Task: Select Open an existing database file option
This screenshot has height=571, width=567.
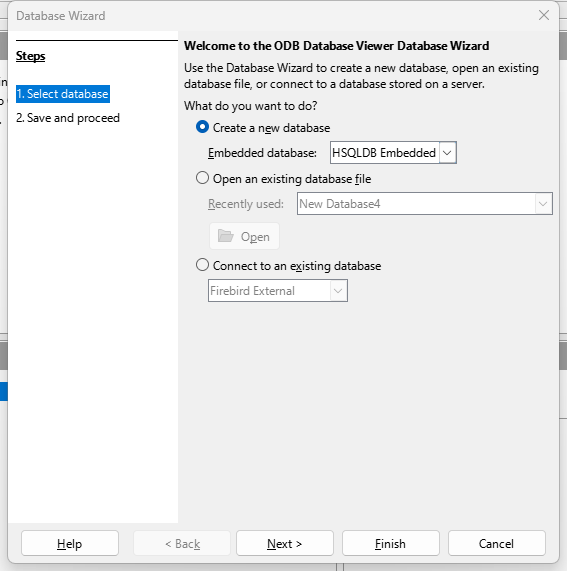Action: [x=202, y=178]
